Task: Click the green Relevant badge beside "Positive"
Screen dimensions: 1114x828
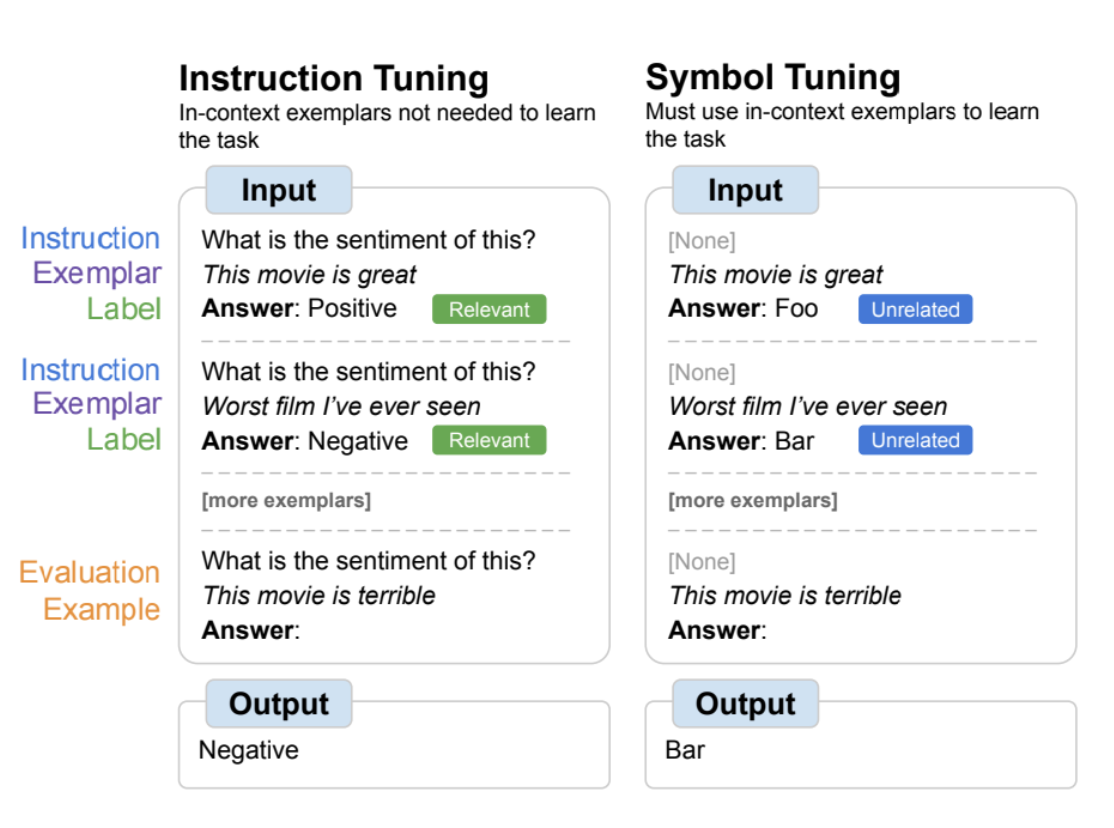Action: pos(489,309)
